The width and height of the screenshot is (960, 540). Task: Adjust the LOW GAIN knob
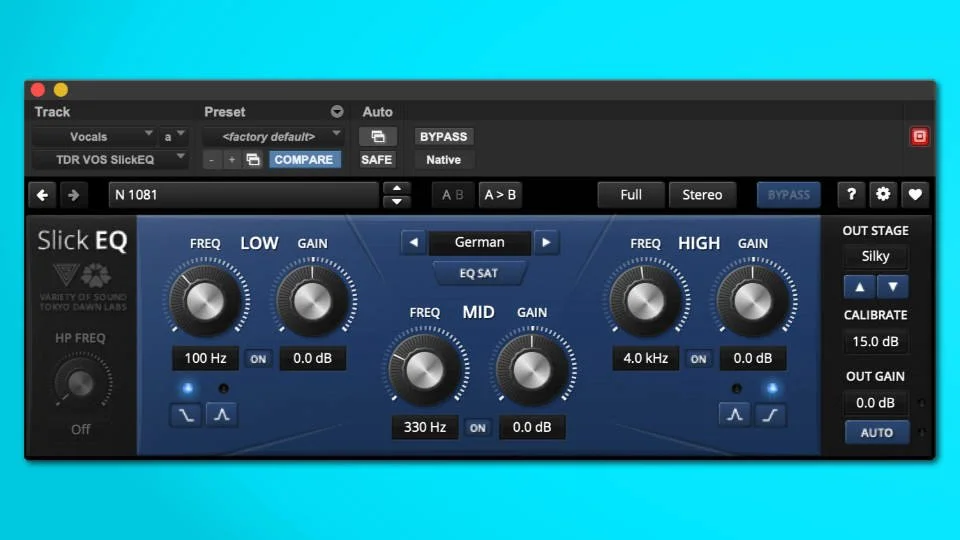(x=312, y=301)
